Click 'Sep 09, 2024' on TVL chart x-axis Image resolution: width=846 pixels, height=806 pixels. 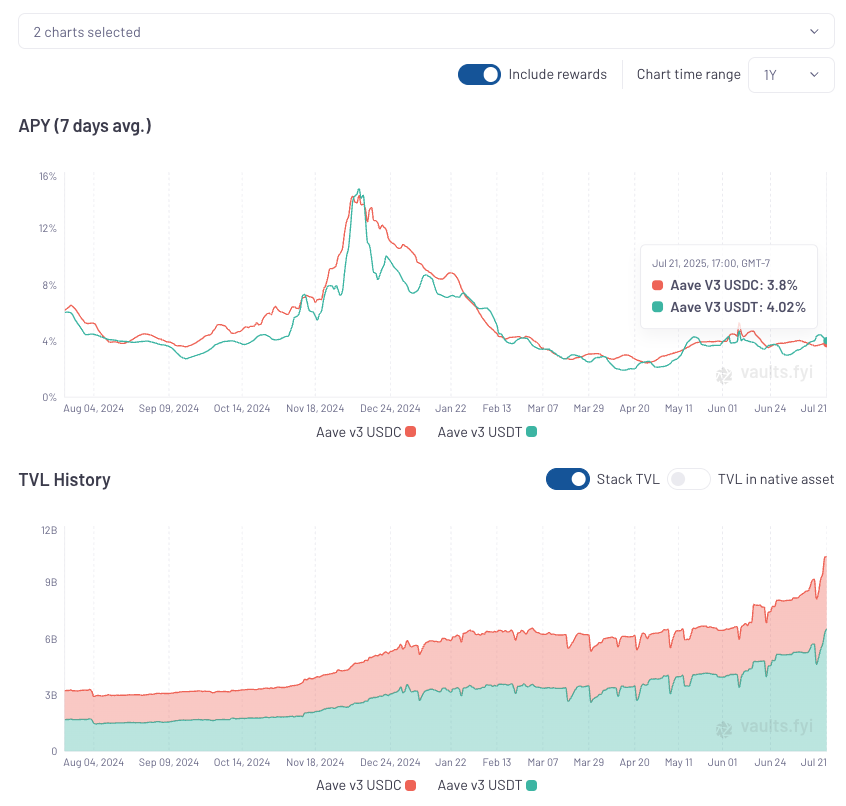point(169,762)
